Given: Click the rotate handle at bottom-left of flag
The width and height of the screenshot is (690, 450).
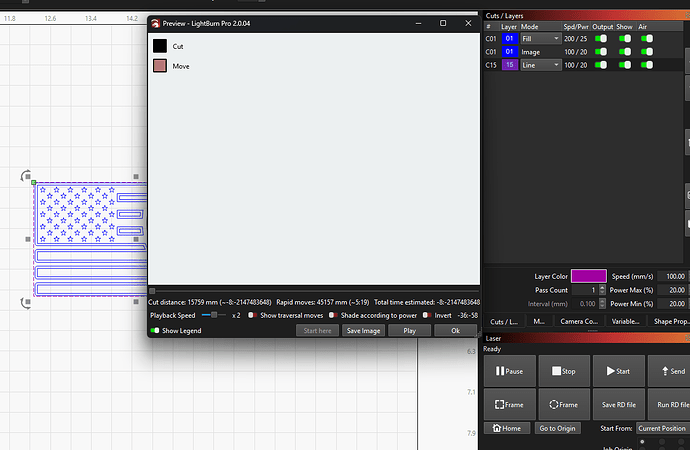Looking at the screenshot, I should pyautogui.click(x=26, y=303).
